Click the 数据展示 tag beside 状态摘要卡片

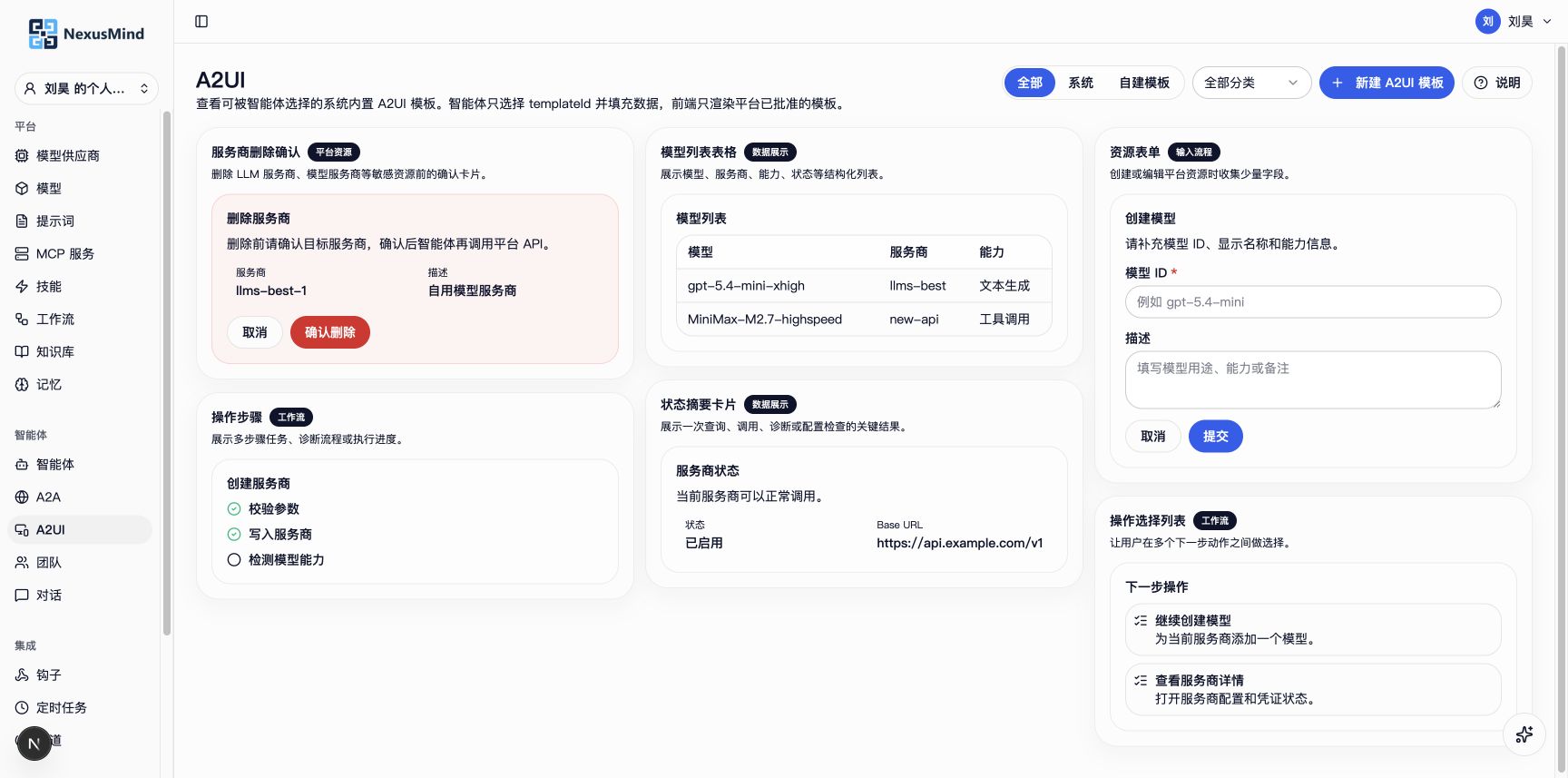click(770, 405)
